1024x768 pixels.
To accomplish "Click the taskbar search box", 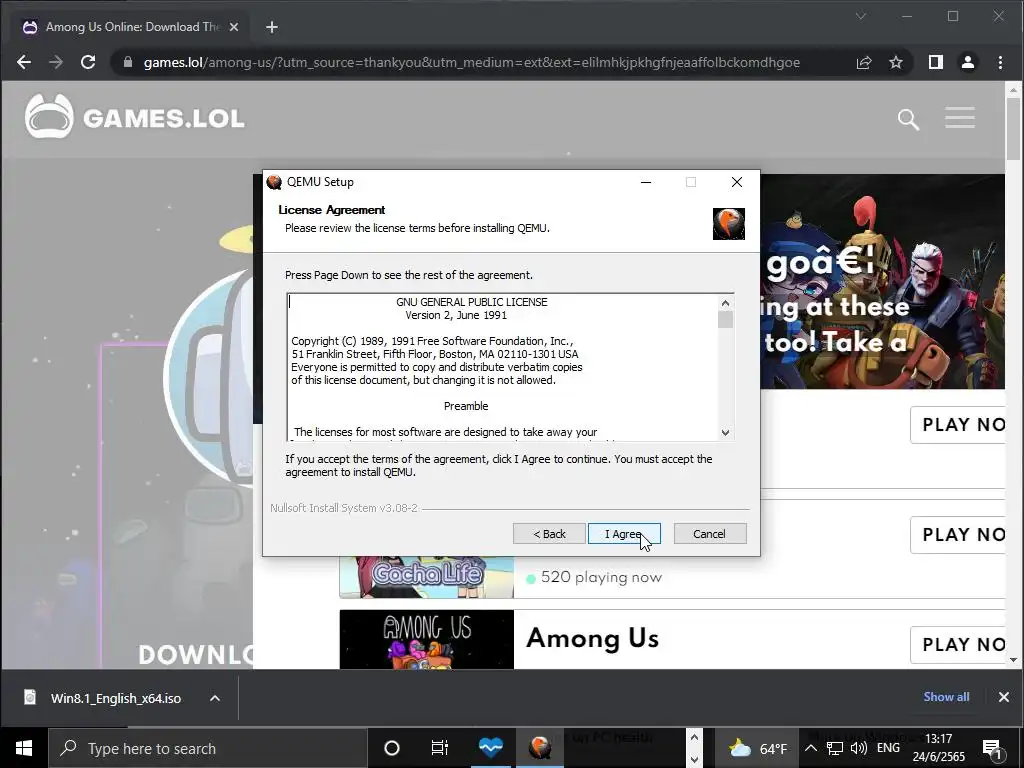I will point(208,748).
